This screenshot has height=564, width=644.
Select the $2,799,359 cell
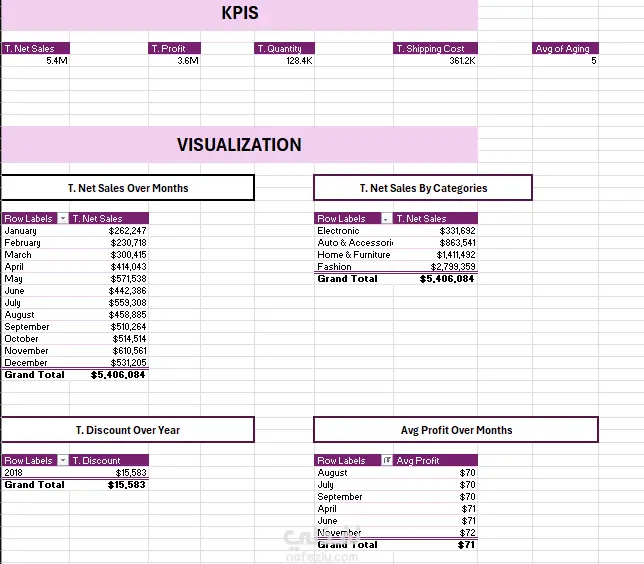click(435, 267)
